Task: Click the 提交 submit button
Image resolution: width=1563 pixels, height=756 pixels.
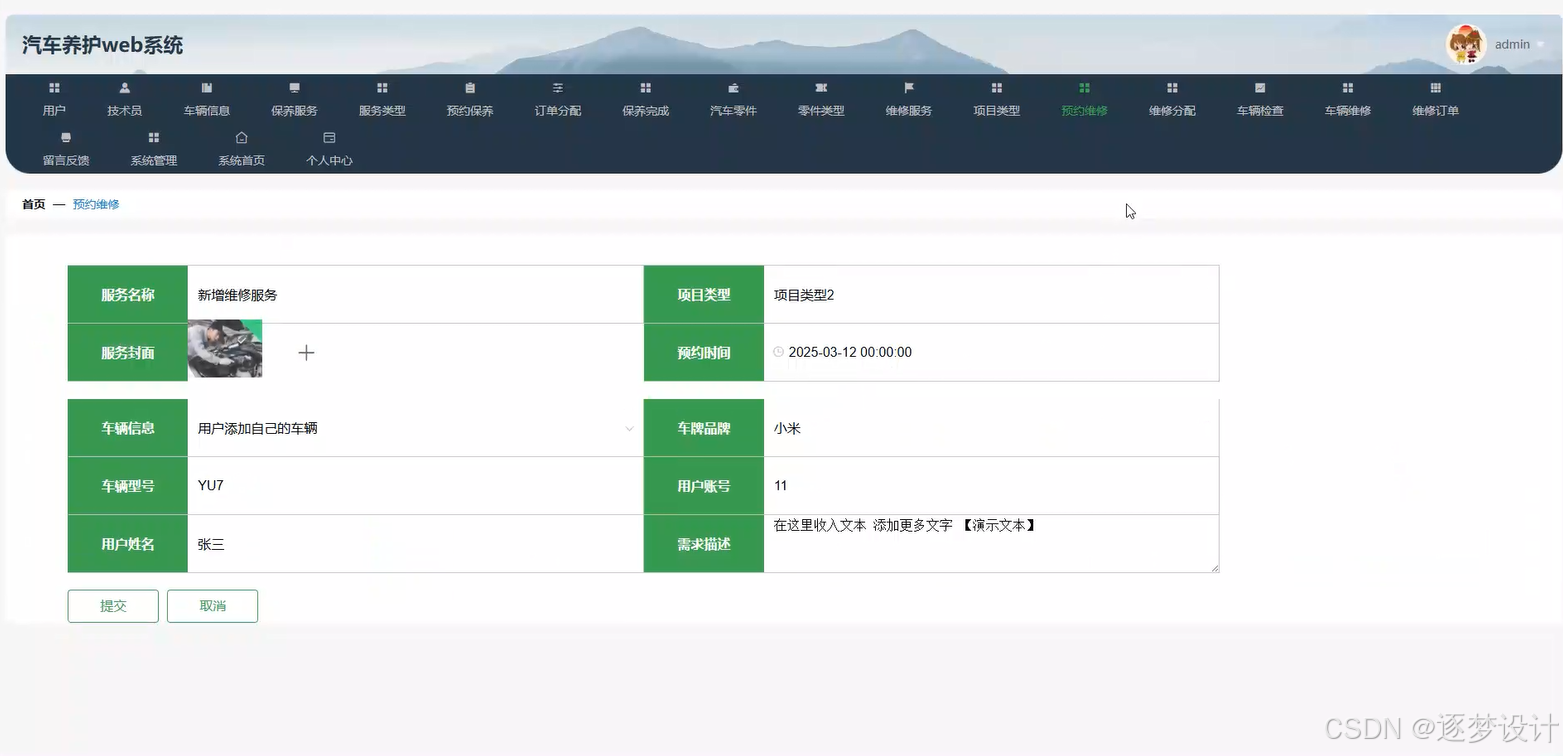Action: [113, 606]
